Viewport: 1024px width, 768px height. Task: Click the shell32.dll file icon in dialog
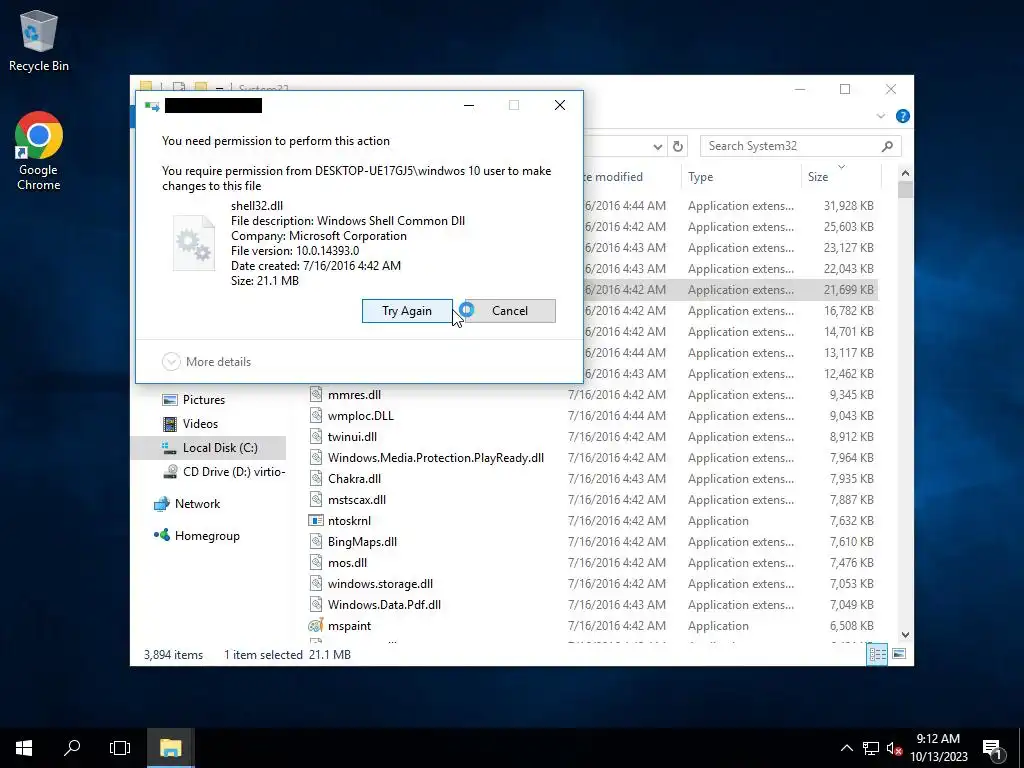[x=193, y=243]
